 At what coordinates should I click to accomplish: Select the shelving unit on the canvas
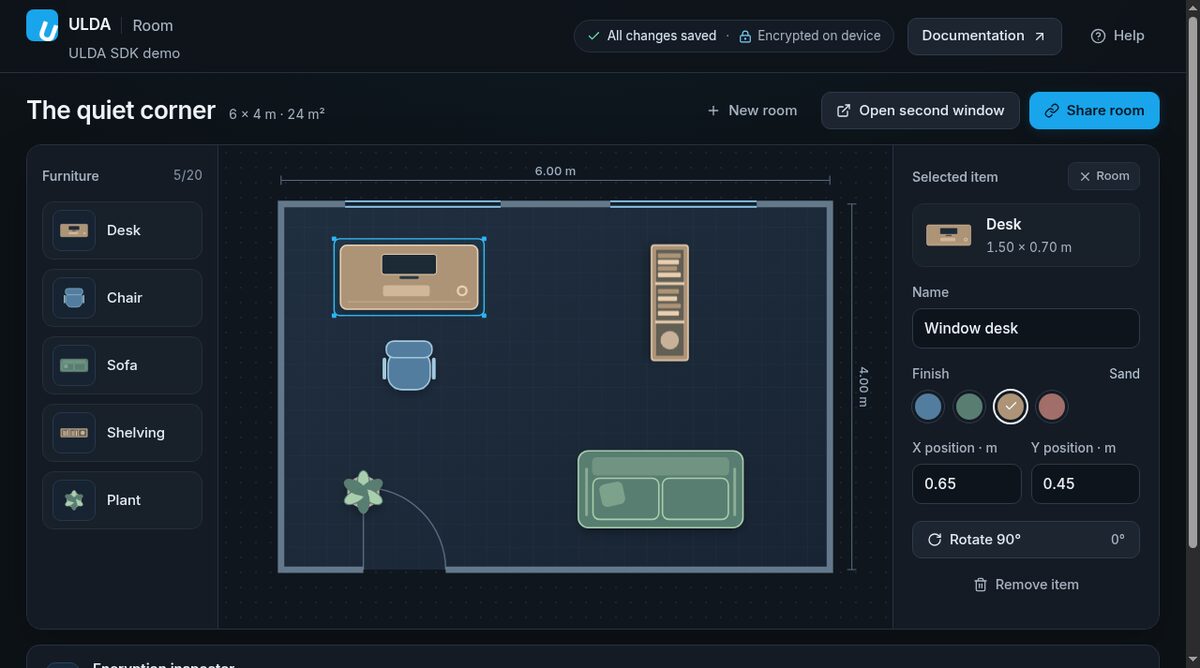point(669,303)
